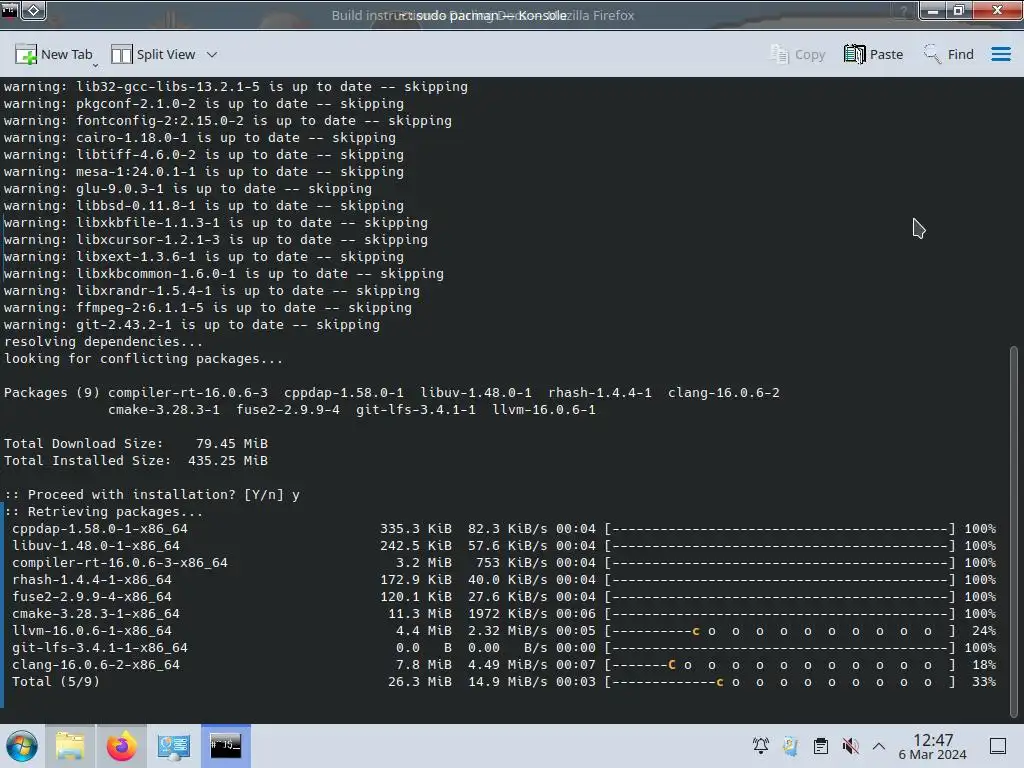Click the 'looking for conflicting packages...' line

[144, 359]
